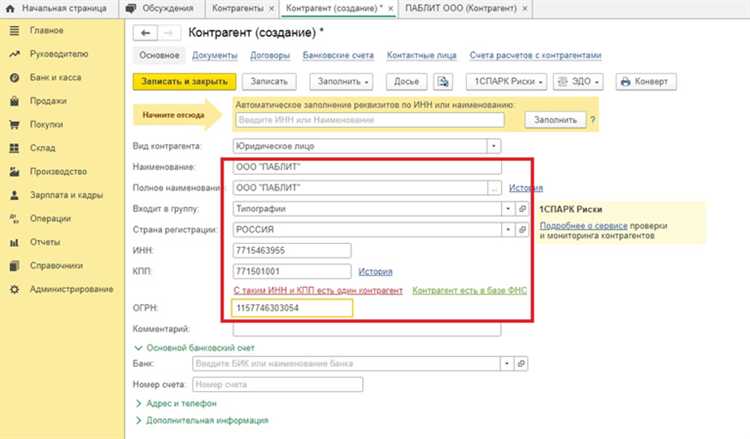Screen dimensions: 750x439
Task: Click the Записать button
Action: [x=269, y=82]
